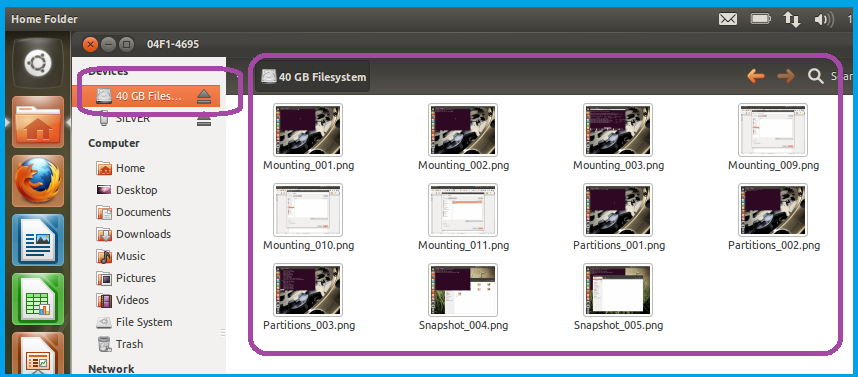The width and height of the screenshot is (858, 377).
Task: Open the network indicator menu
Action: click(x=792, y=20)
